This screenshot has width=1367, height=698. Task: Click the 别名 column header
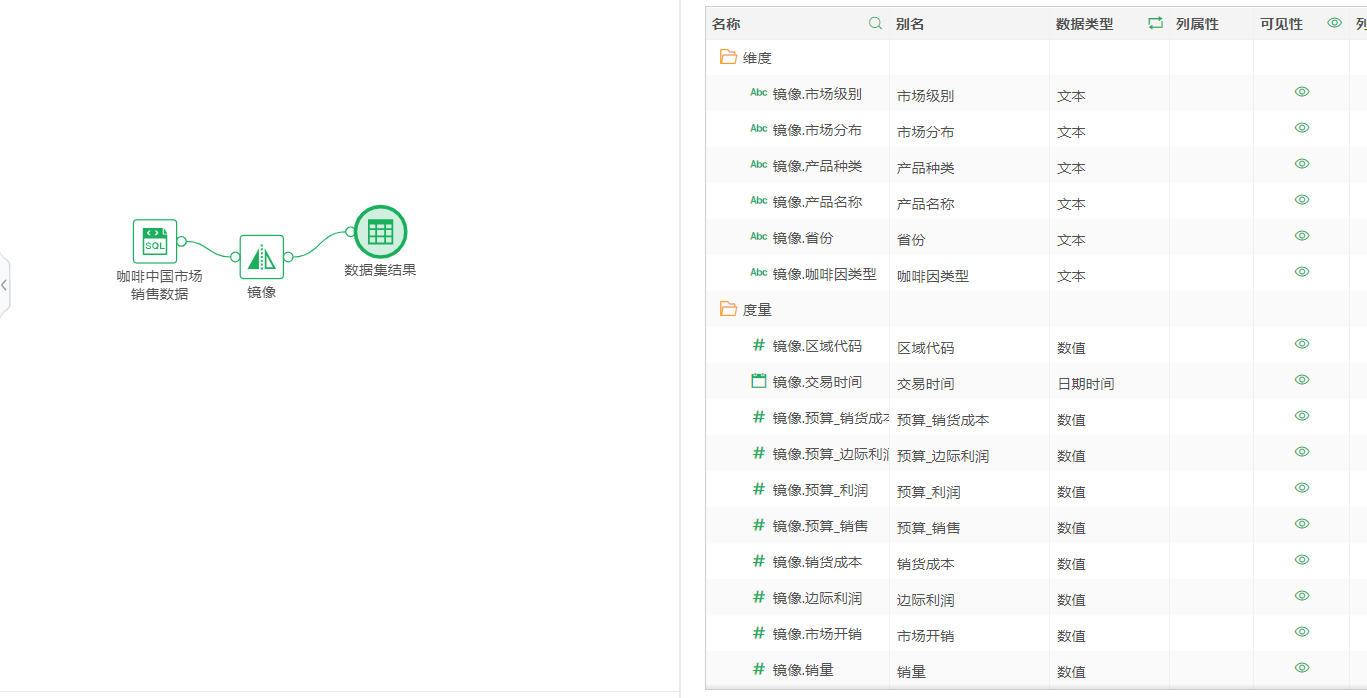pyautogui.click(x=910, y=24)
